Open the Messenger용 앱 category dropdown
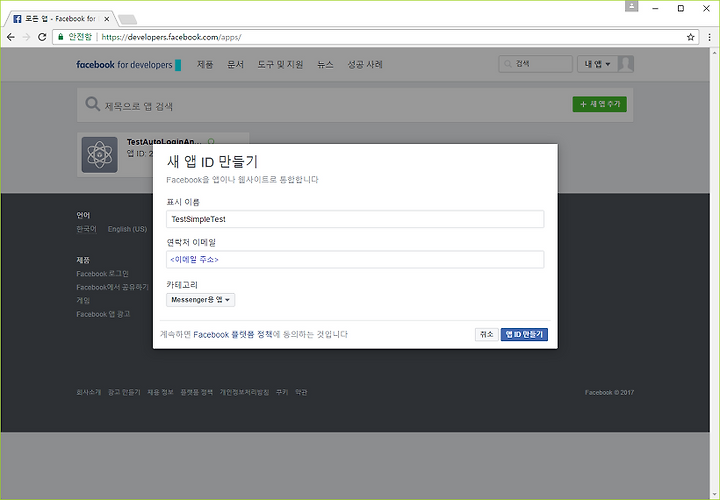 click(x=200, y=300)
